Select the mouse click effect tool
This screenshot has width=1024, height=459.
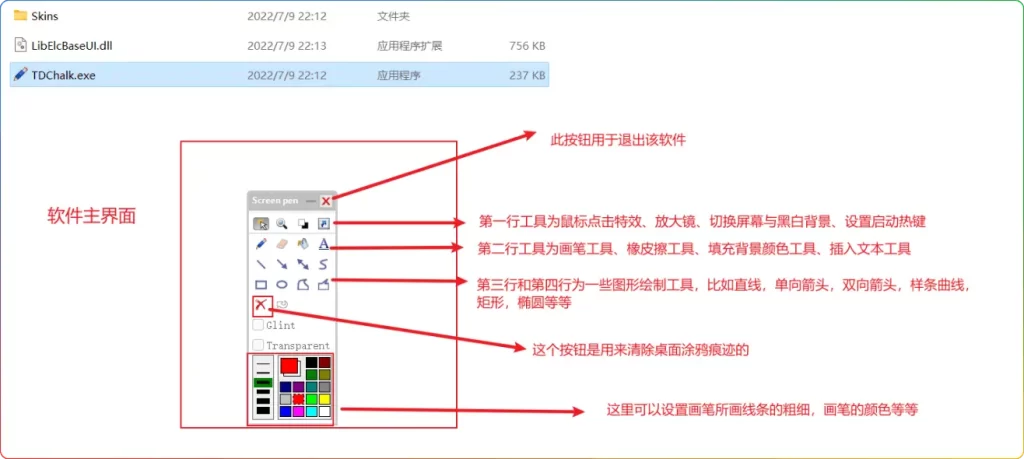(x=261, y=223)
